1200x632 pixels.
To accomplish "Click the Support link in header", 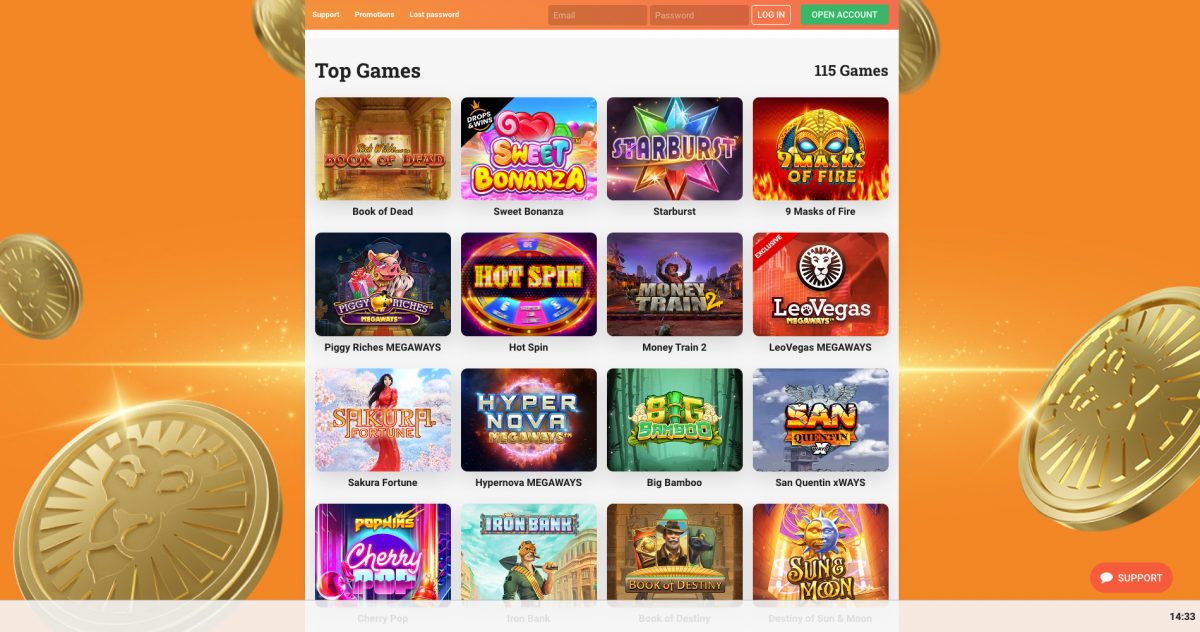I will 326,15.
